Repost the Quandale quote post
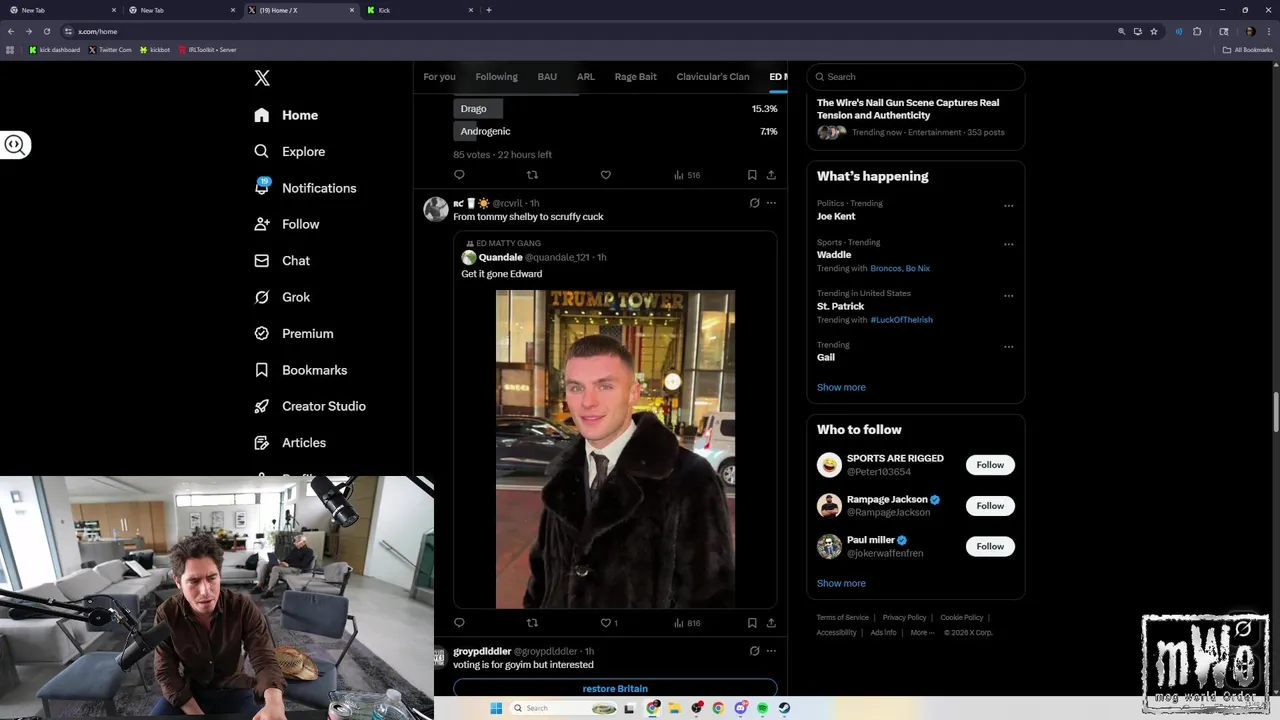Viewport: 1280px width, 720px height. pos(532,623)
